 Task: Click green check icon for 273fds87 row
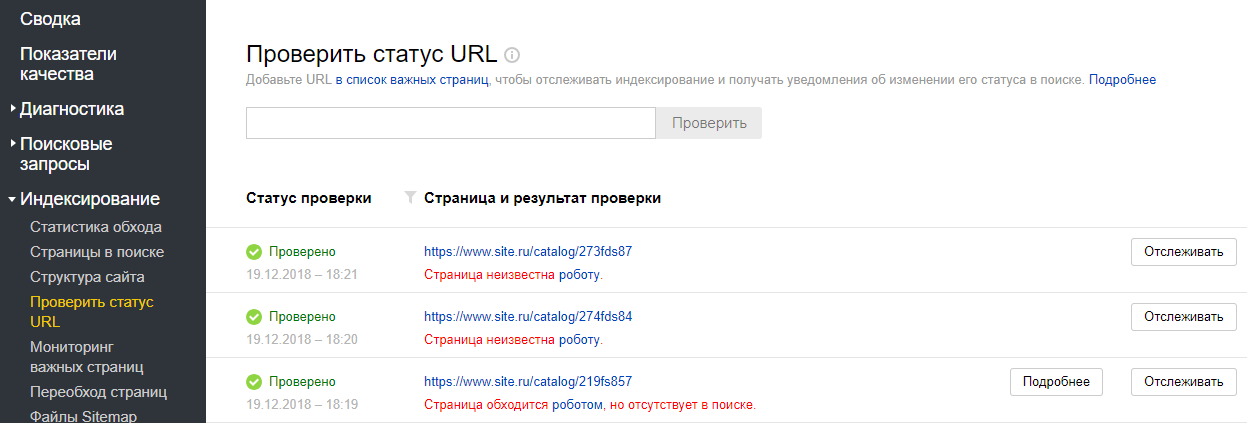254,252
